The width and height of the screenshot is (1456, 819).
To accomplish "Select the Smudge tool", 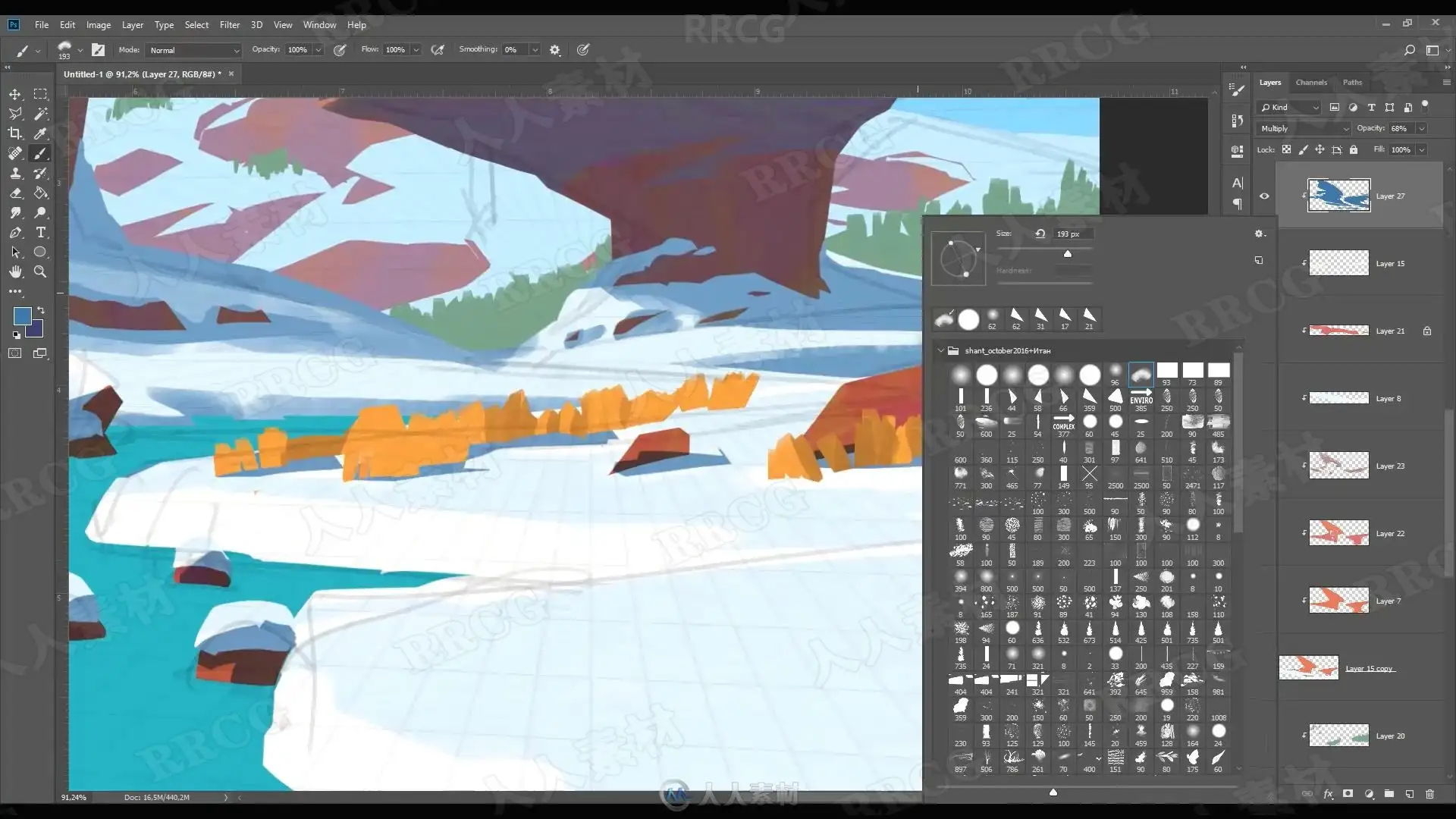I will [x=15, y=212].
